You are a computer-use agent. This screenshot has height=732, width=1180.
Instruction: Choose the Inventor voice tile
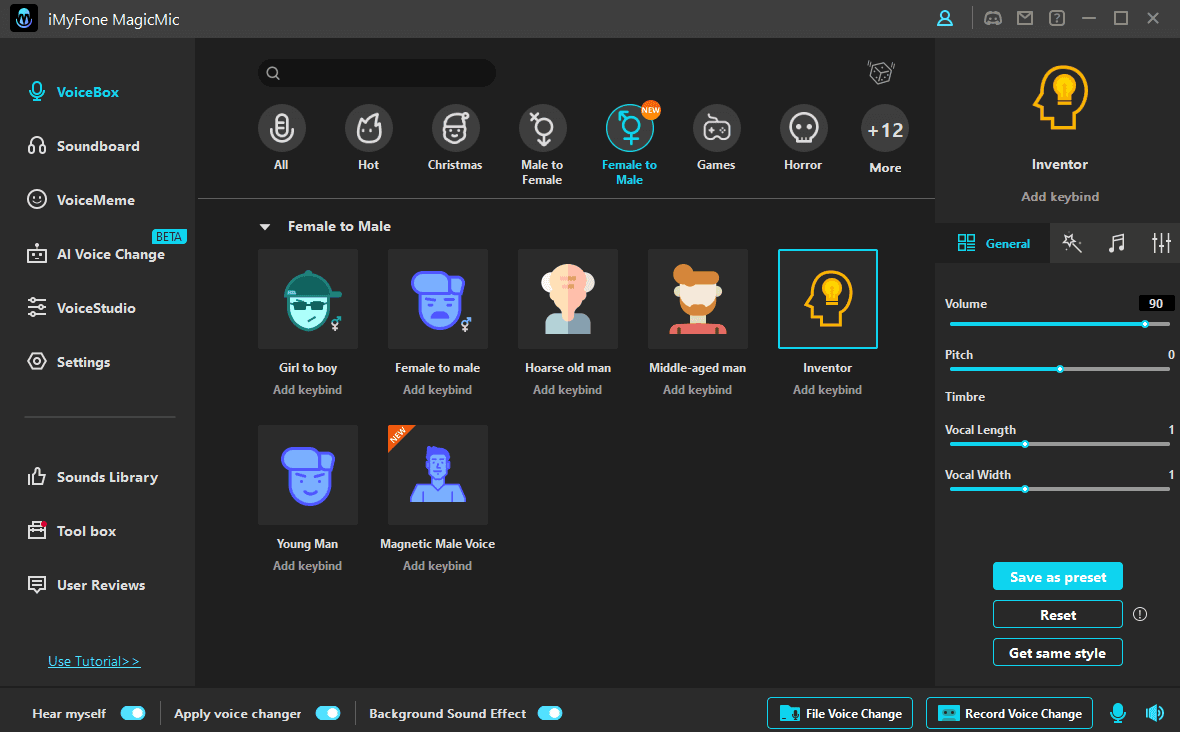[828, 299]
